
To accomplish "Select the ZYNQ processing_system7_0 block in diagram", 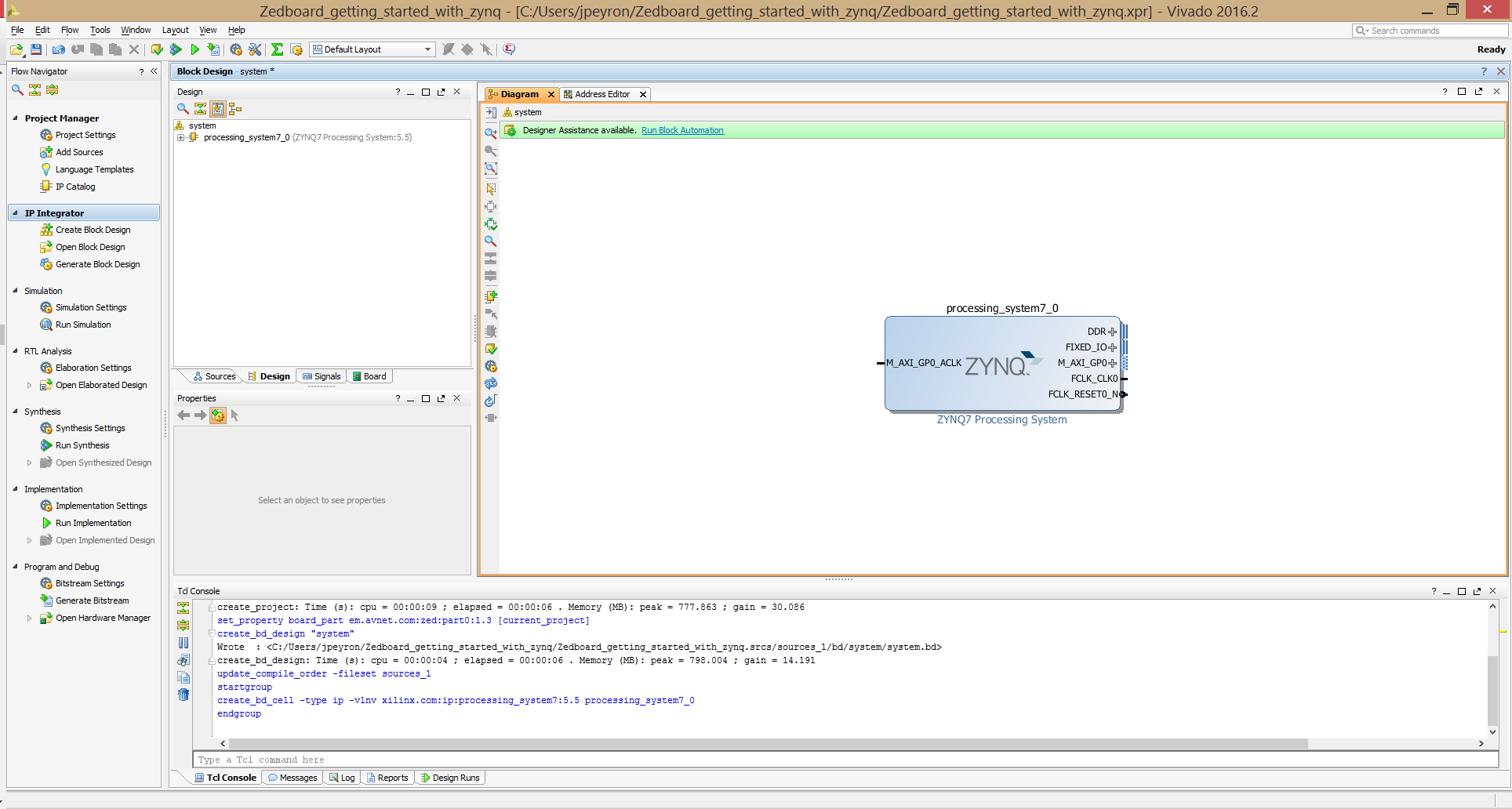I will 1003,363.
